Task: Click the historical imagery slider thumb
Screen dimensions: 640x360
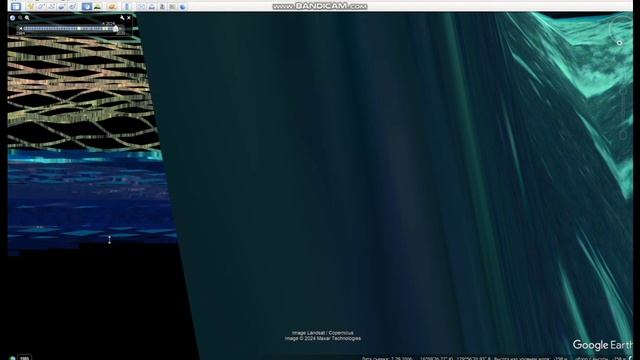Action: tap(116, 29)
